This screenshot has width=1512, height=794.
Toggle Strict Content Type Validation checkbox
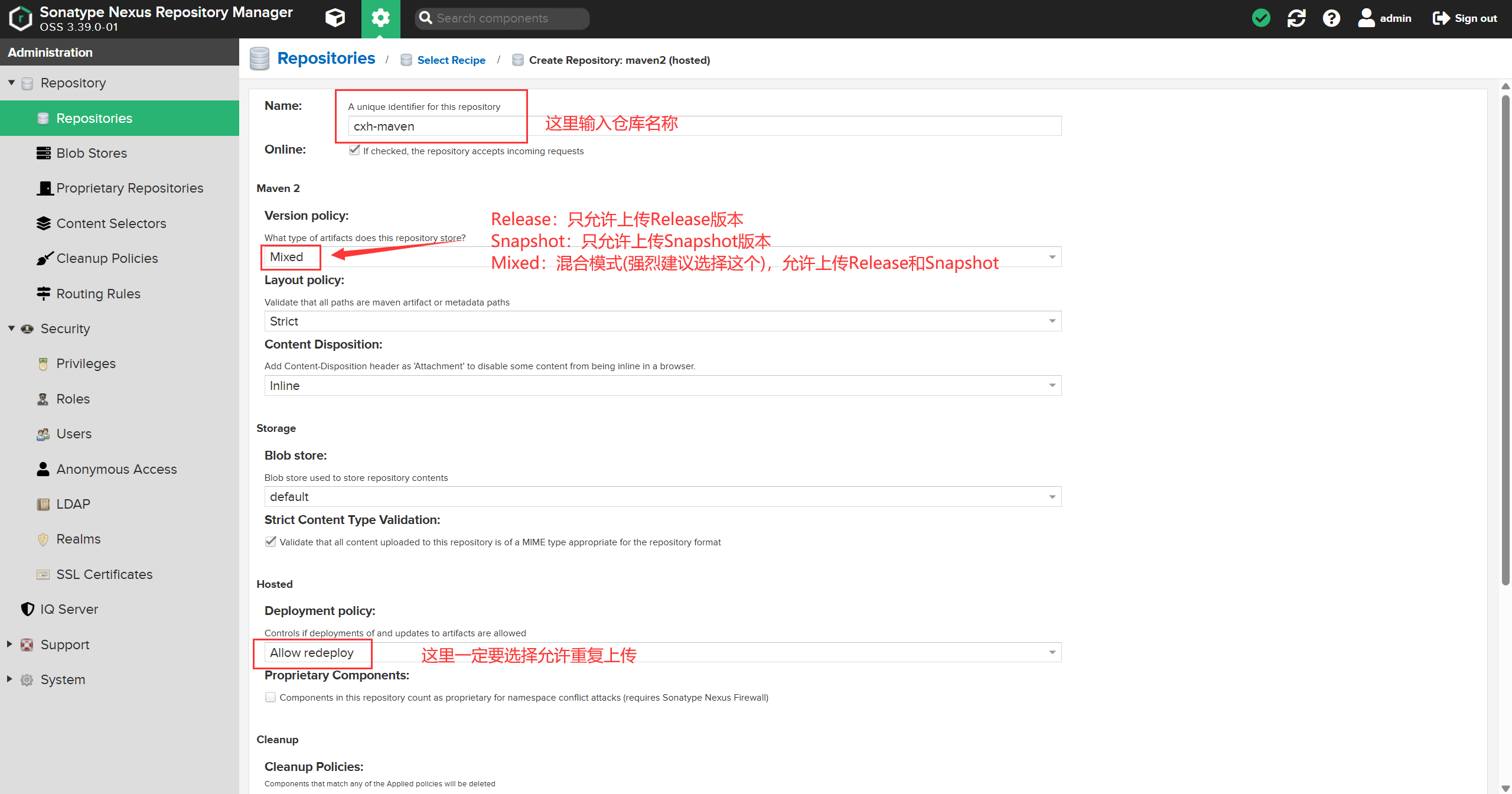(x=271, y=542)
